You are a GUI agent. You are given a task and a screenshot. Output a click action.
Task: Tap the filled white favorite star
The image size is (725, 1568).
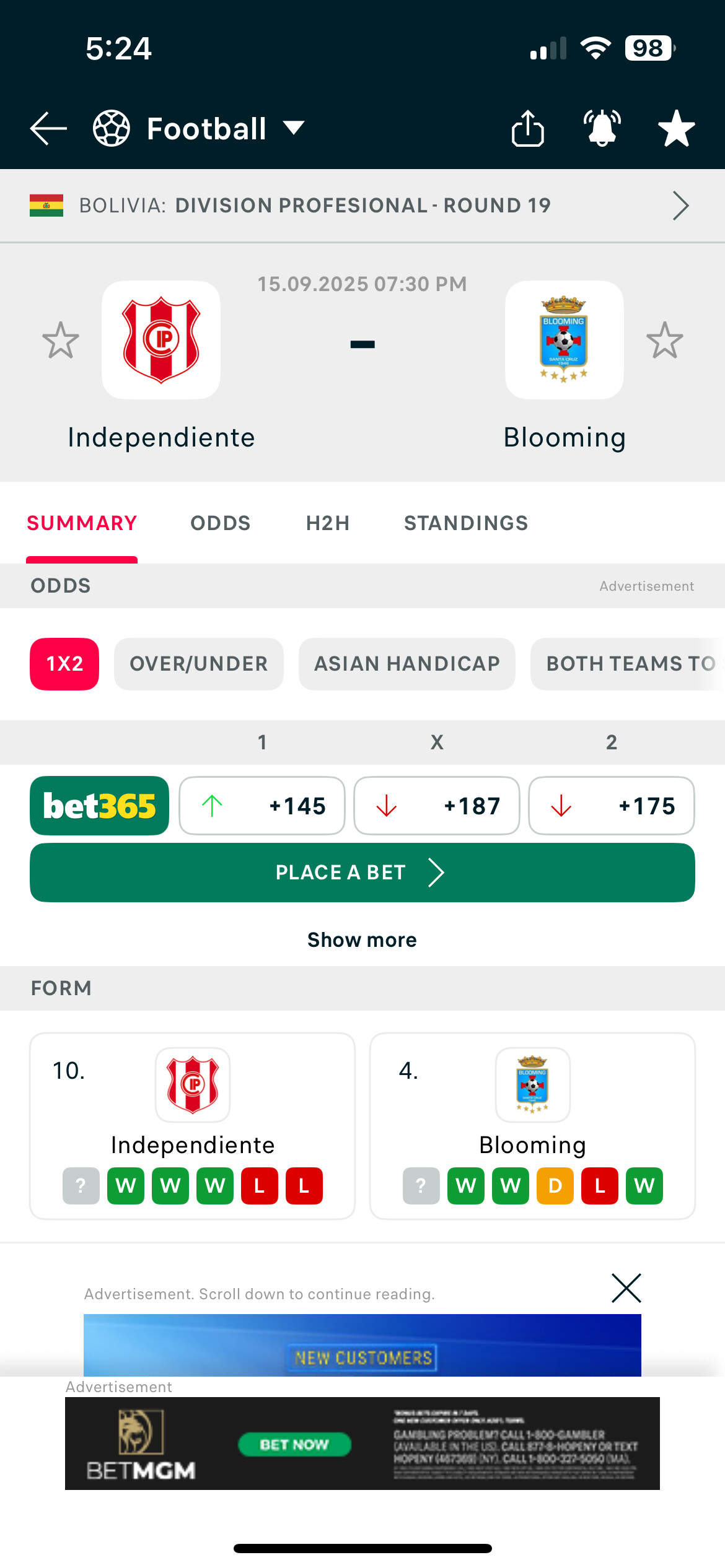(676, 128)
